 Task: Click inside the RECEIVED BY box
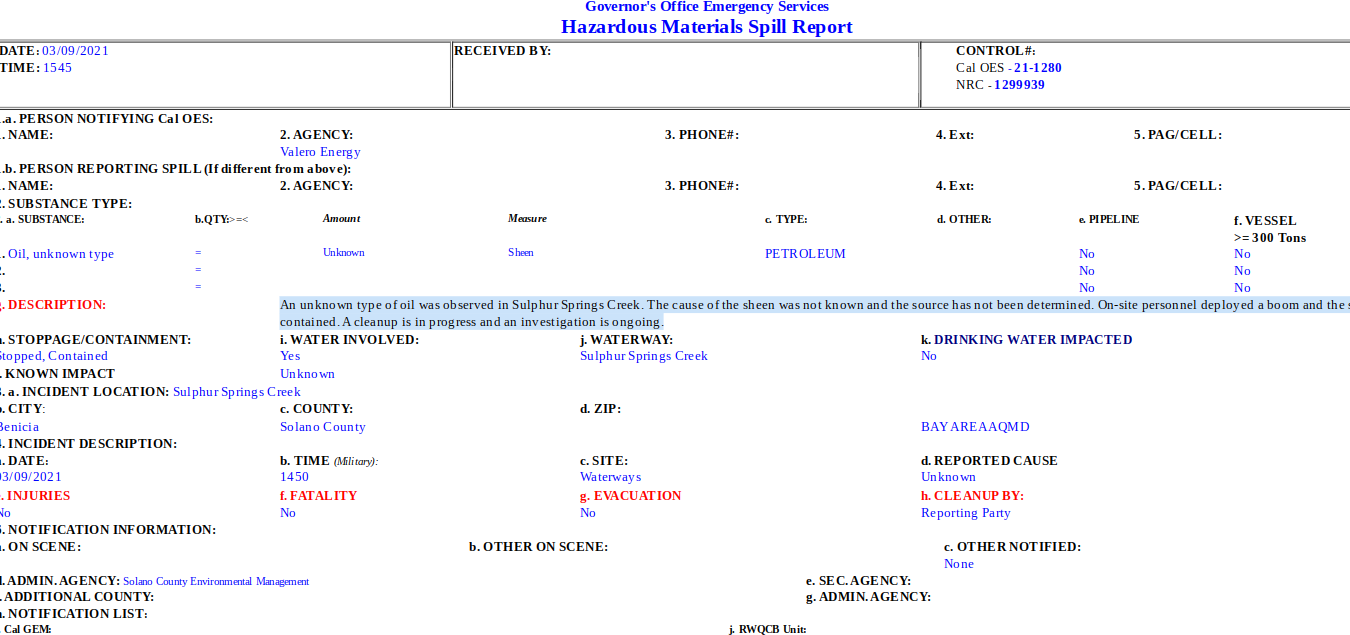[685, 75]
